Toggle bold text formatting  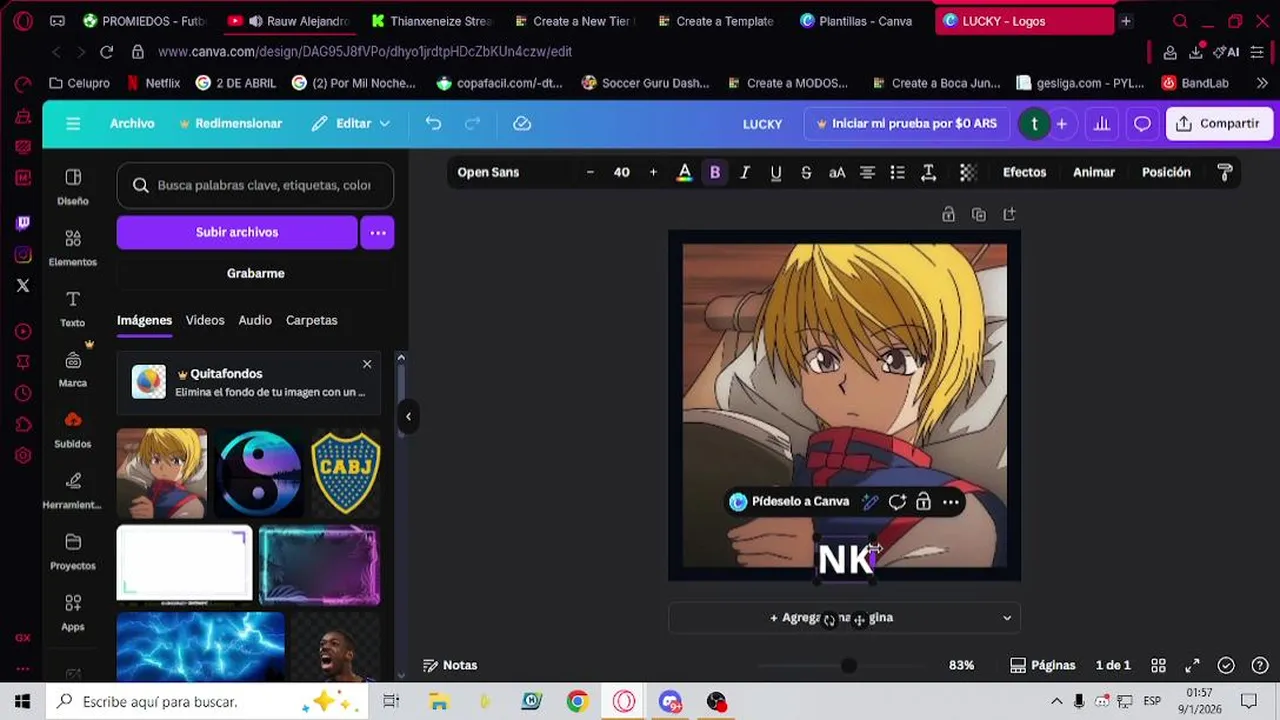coord(715,172)
